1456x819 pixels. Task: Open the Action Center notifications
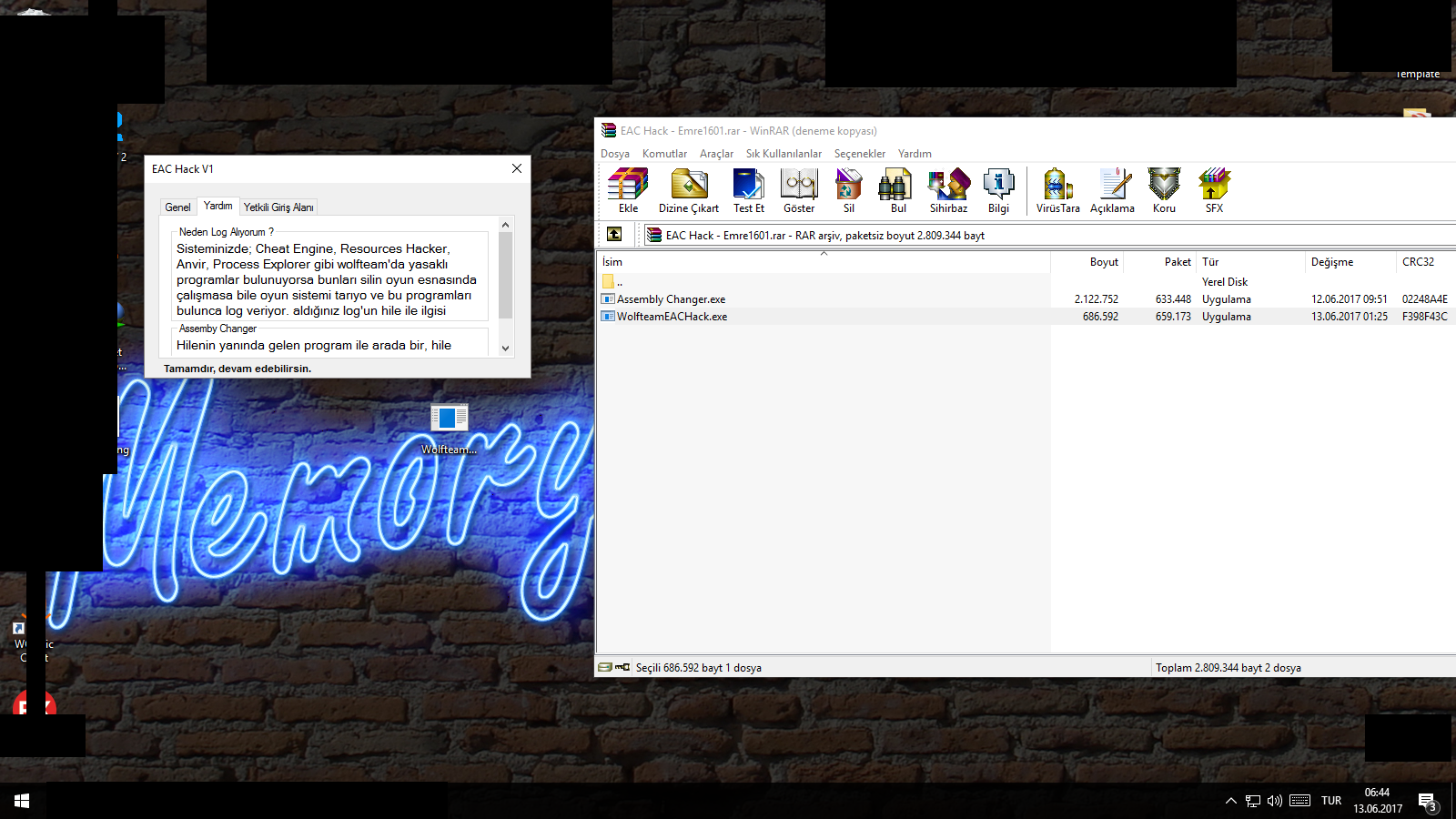tap(1427, 802)
